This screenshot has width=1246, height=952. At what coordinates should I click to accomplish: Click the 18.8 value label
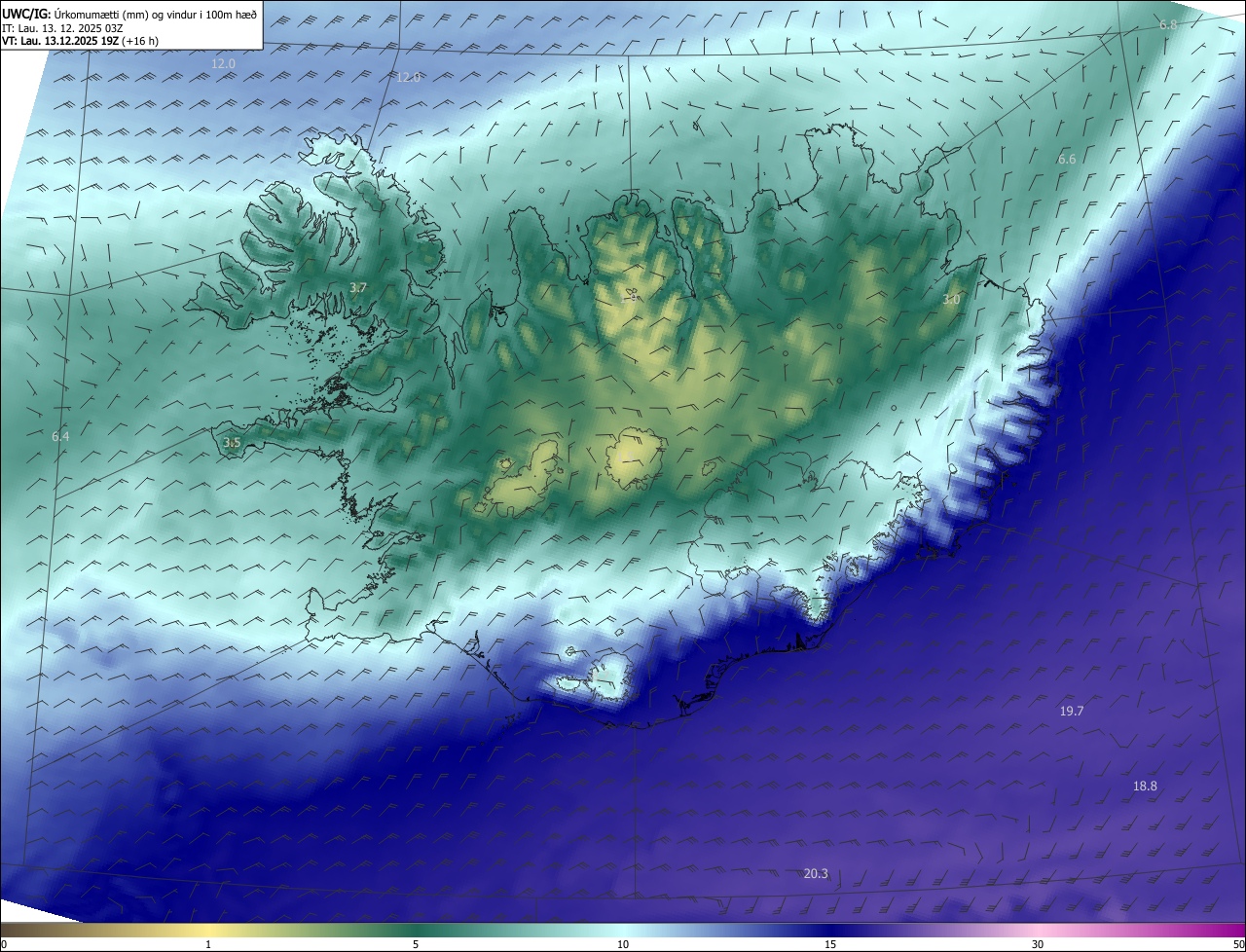[x=1145, y=787]
